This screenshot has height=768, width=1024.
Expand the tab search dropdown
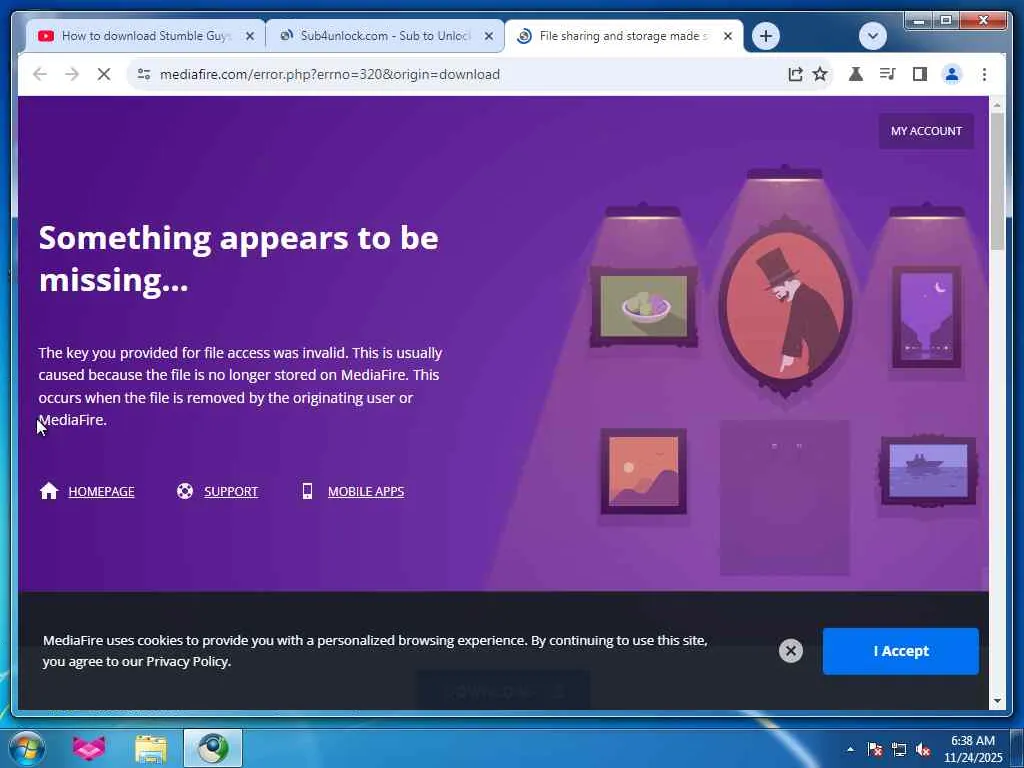point(872,36)
